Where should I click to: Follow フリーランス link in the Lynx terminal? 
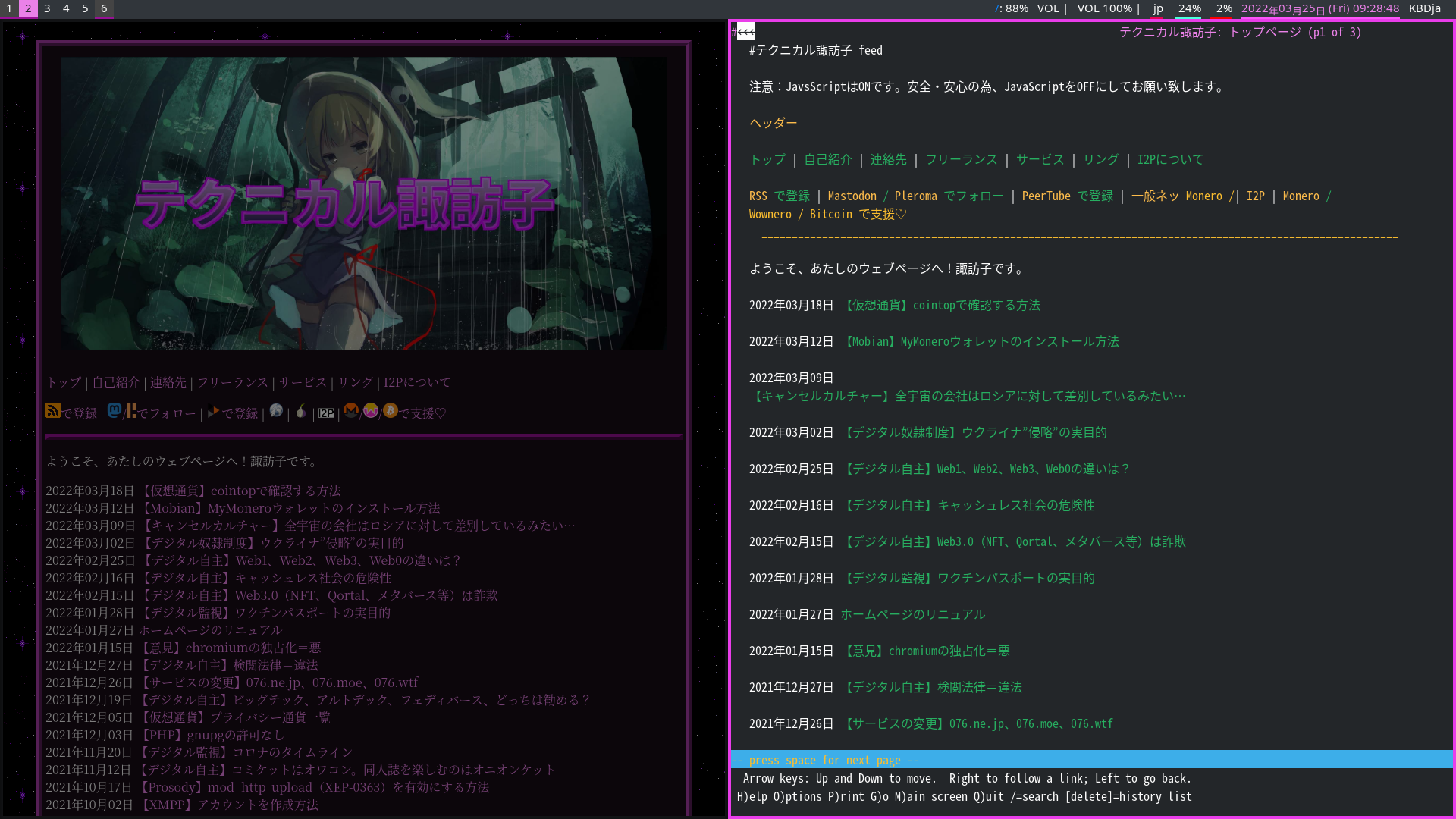[x=962, y=159]
